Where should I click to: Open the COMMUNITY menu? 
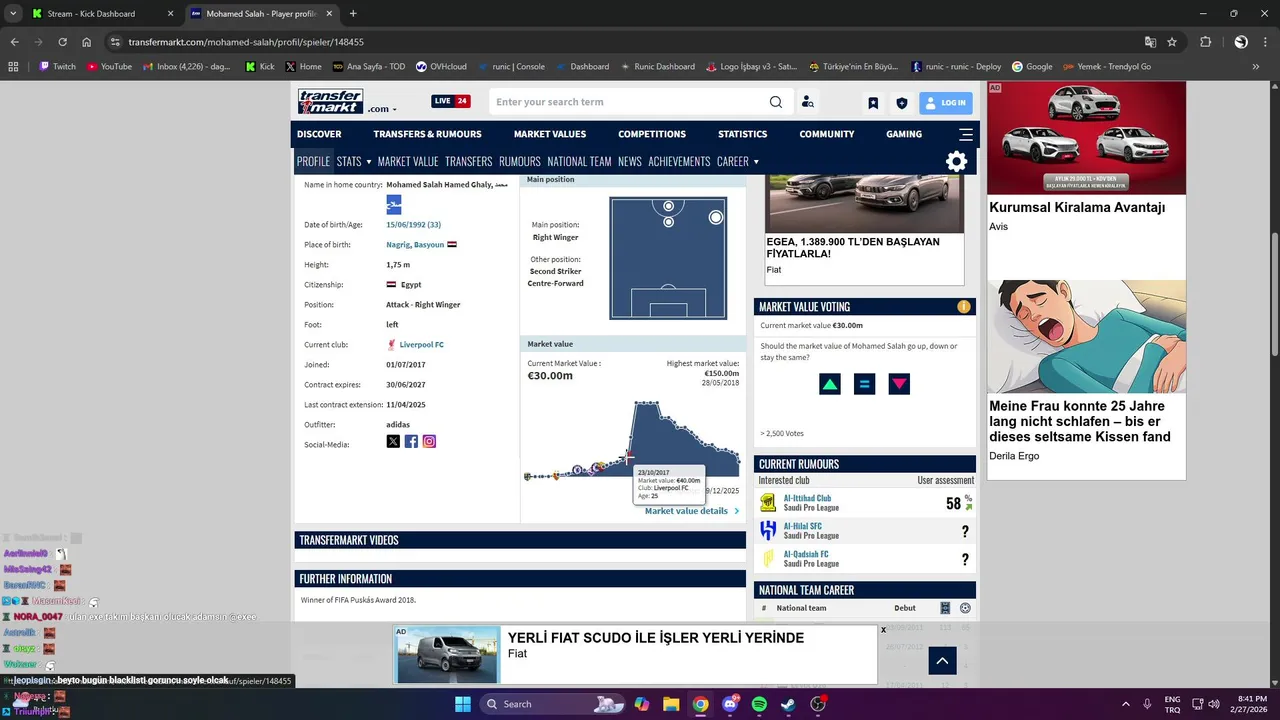coord(827,134)
